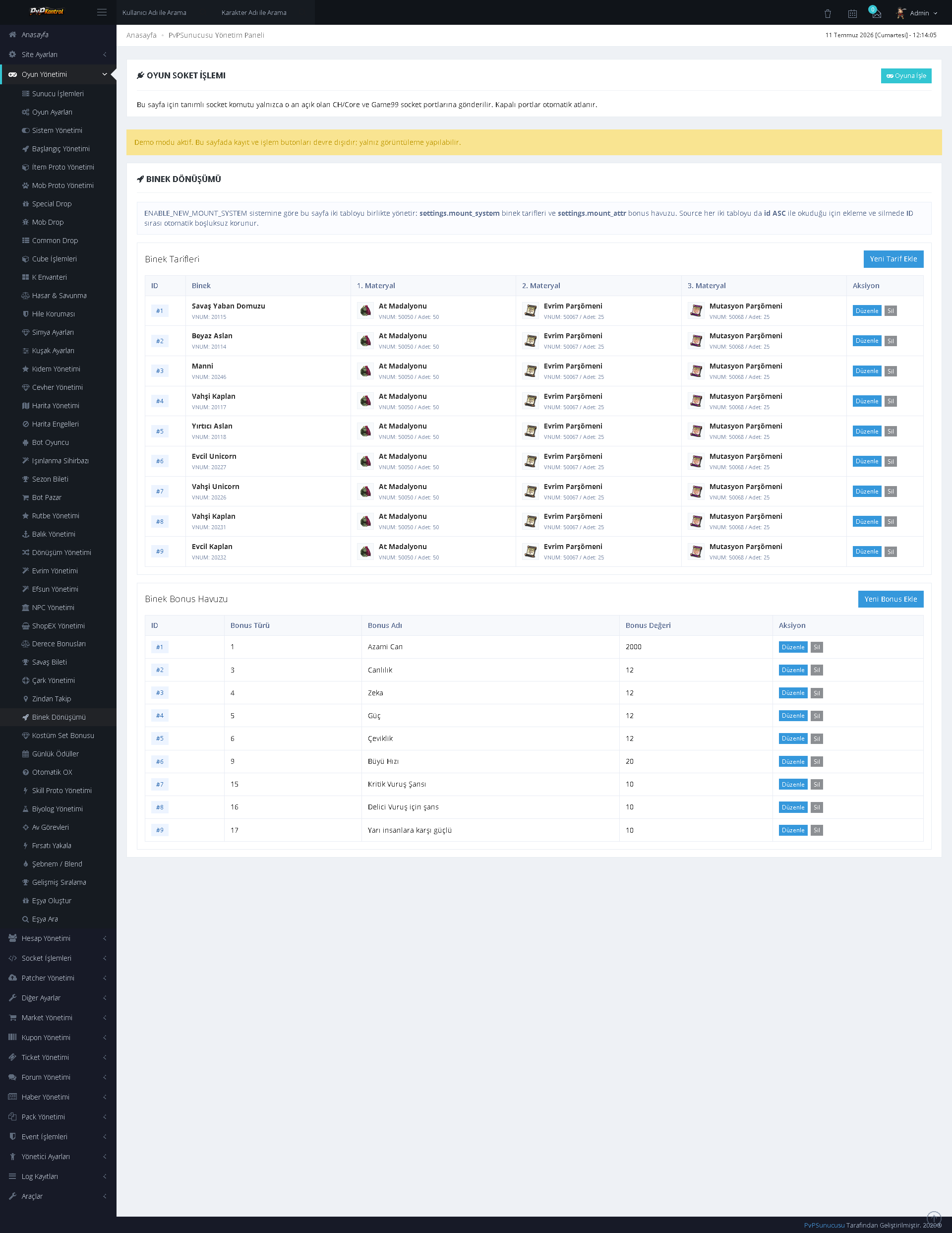
Task: Click the Oyuna İşle button
Action: tap(906, 76)
